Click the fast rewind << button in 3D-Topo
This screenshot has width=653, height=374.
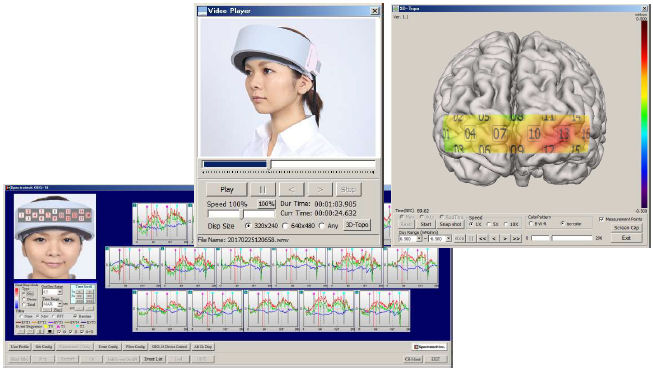click(482, 239)
